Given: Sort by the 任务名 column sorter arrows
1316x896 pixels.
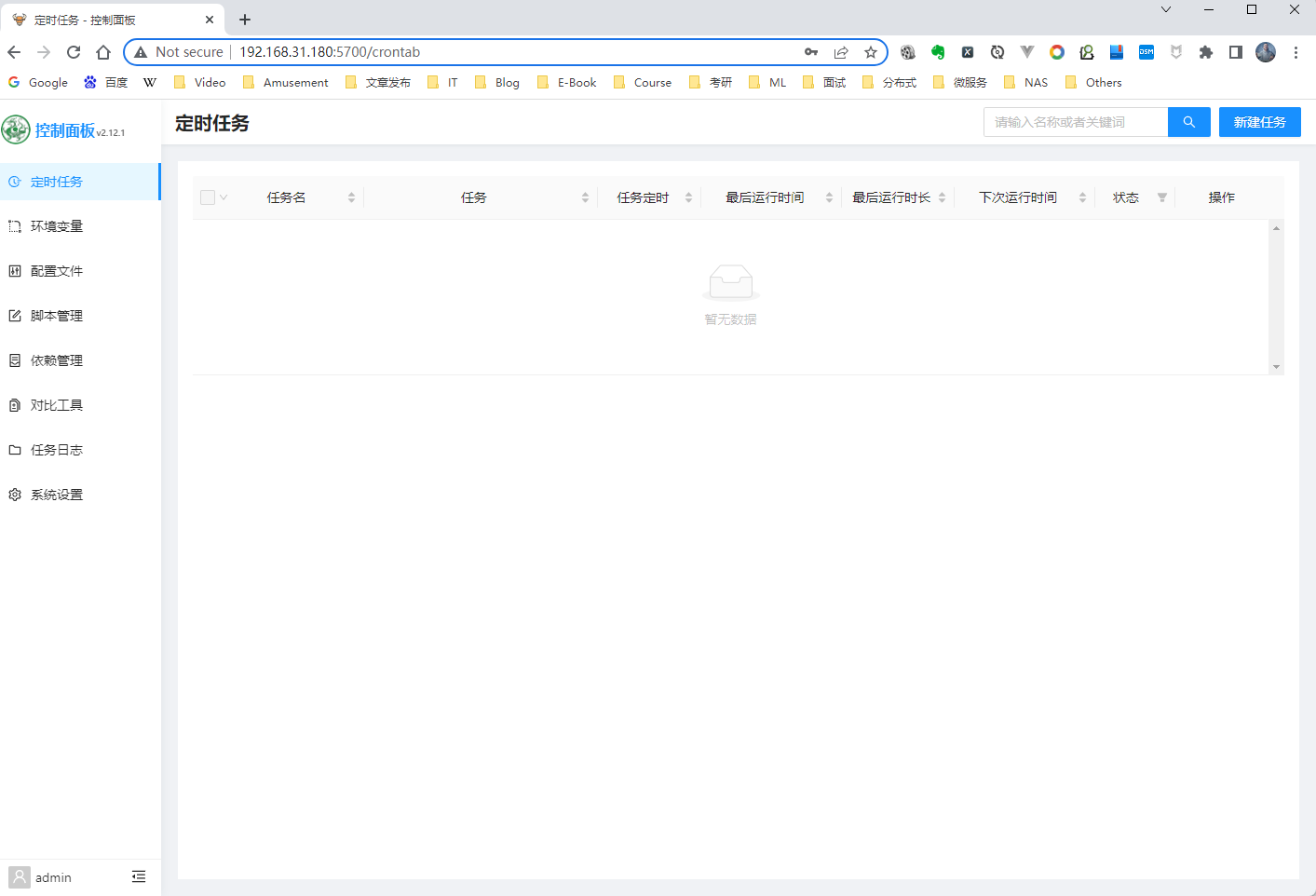Looking at the screenshot, I should (x=351, y=197).
